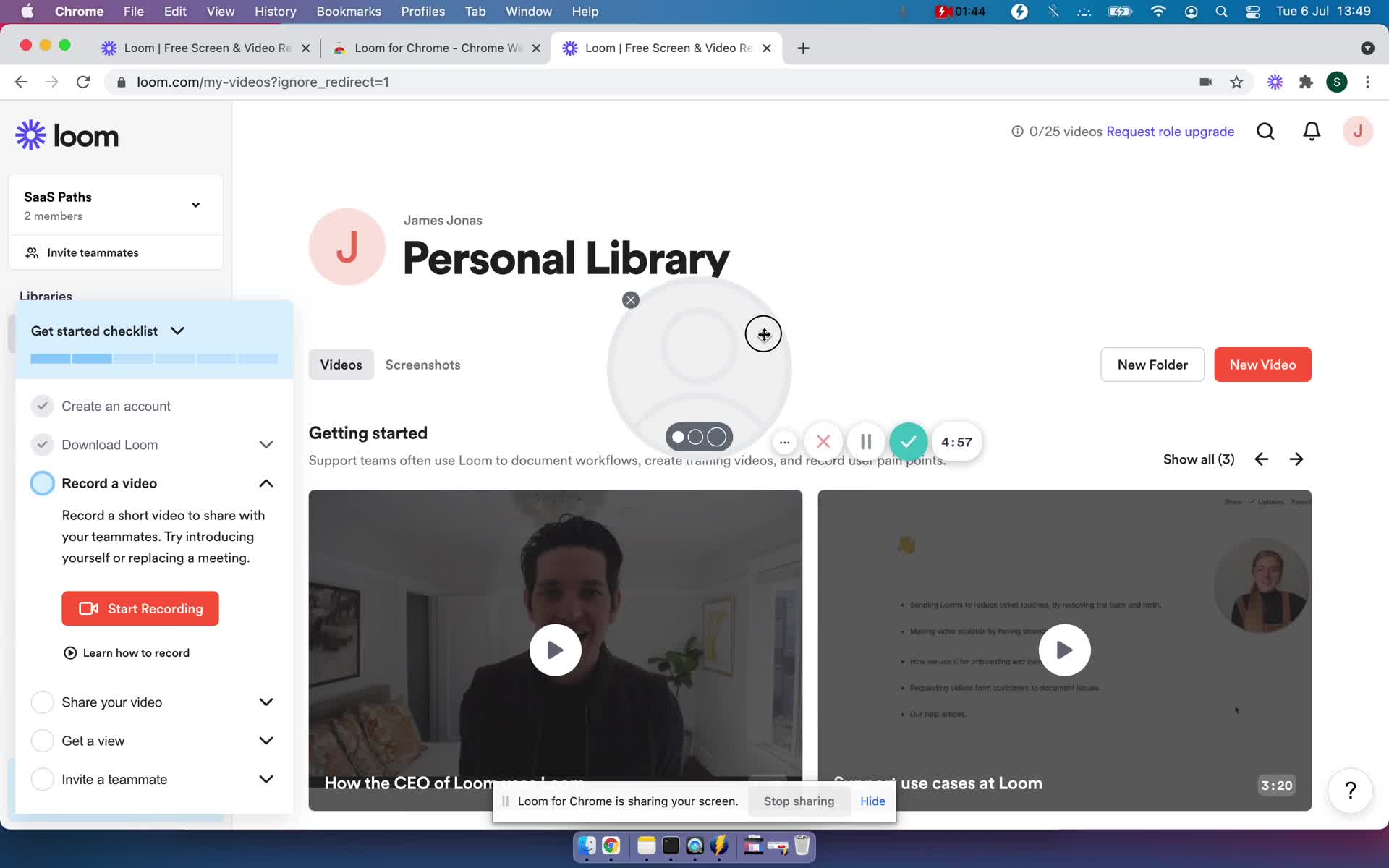Click the camera icon in browser toolbar
This screenshot has height=868, width=1389.
[1204, 82]
